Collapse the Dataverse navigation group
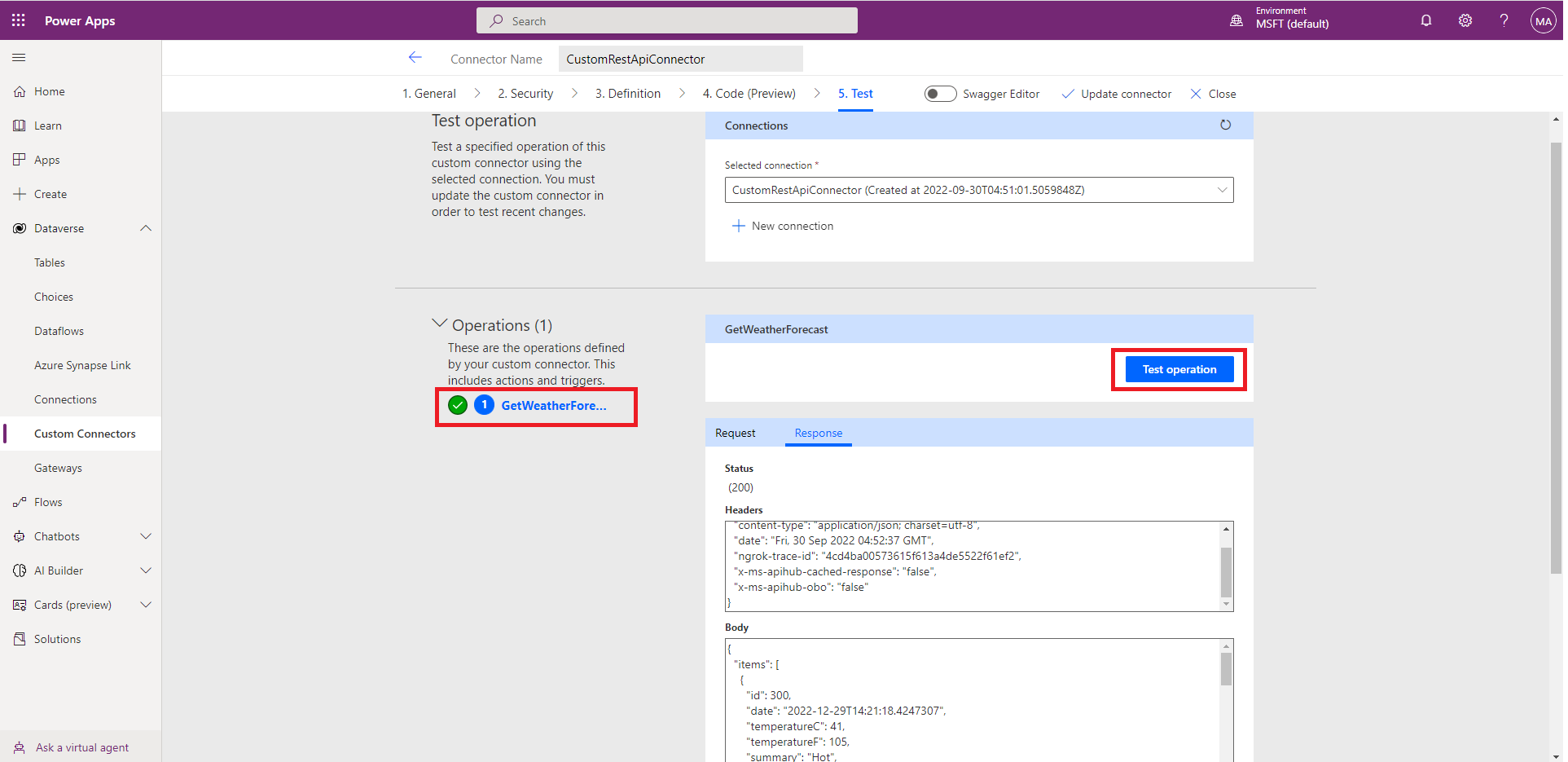Image resolution: width=1568 pixels, height=762 pixels. 146,228
